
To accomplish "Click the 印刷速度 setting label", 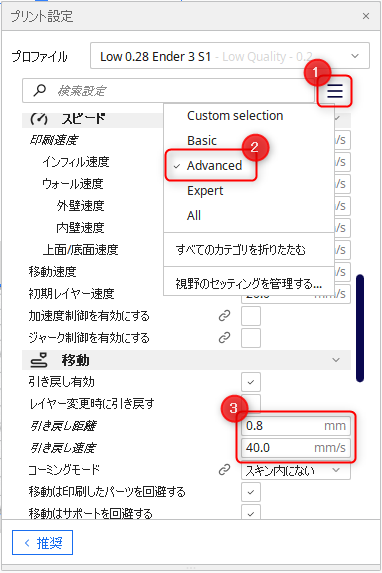I will 54,140.
